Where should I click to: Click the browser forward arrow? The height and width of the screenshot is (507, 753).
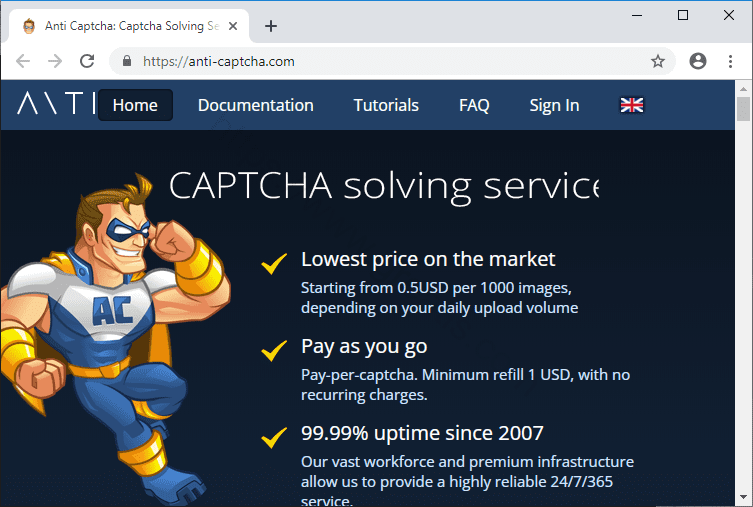[x=55, y=61]
